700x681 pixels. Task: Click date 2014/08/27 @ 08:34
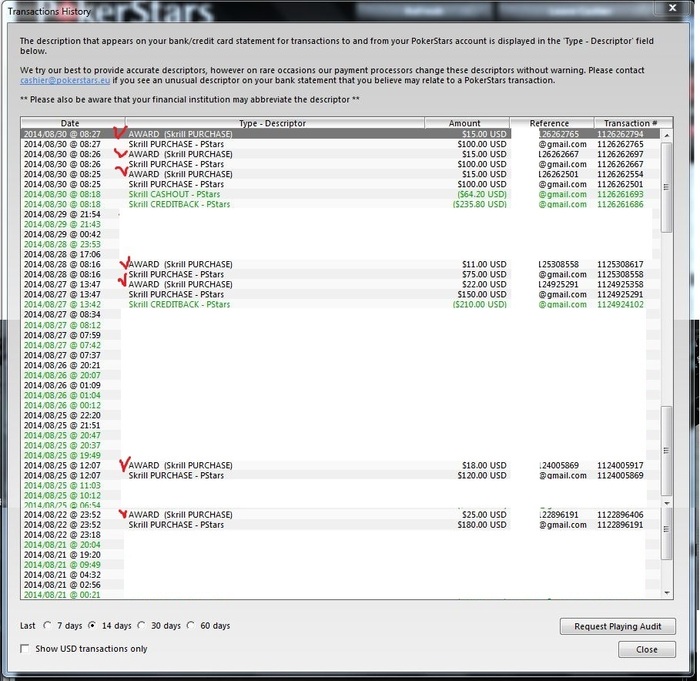62,314
